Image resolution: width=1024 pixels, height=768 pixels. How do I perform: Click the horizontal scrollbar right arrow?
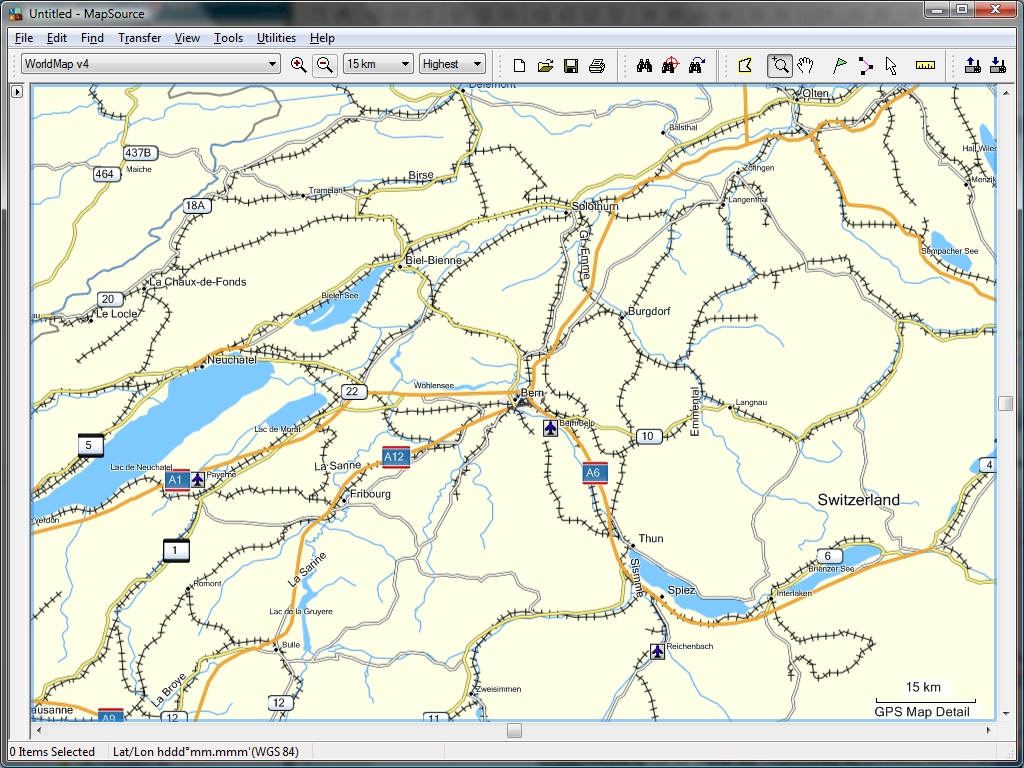pyautogui.click(x=988, y=730)
